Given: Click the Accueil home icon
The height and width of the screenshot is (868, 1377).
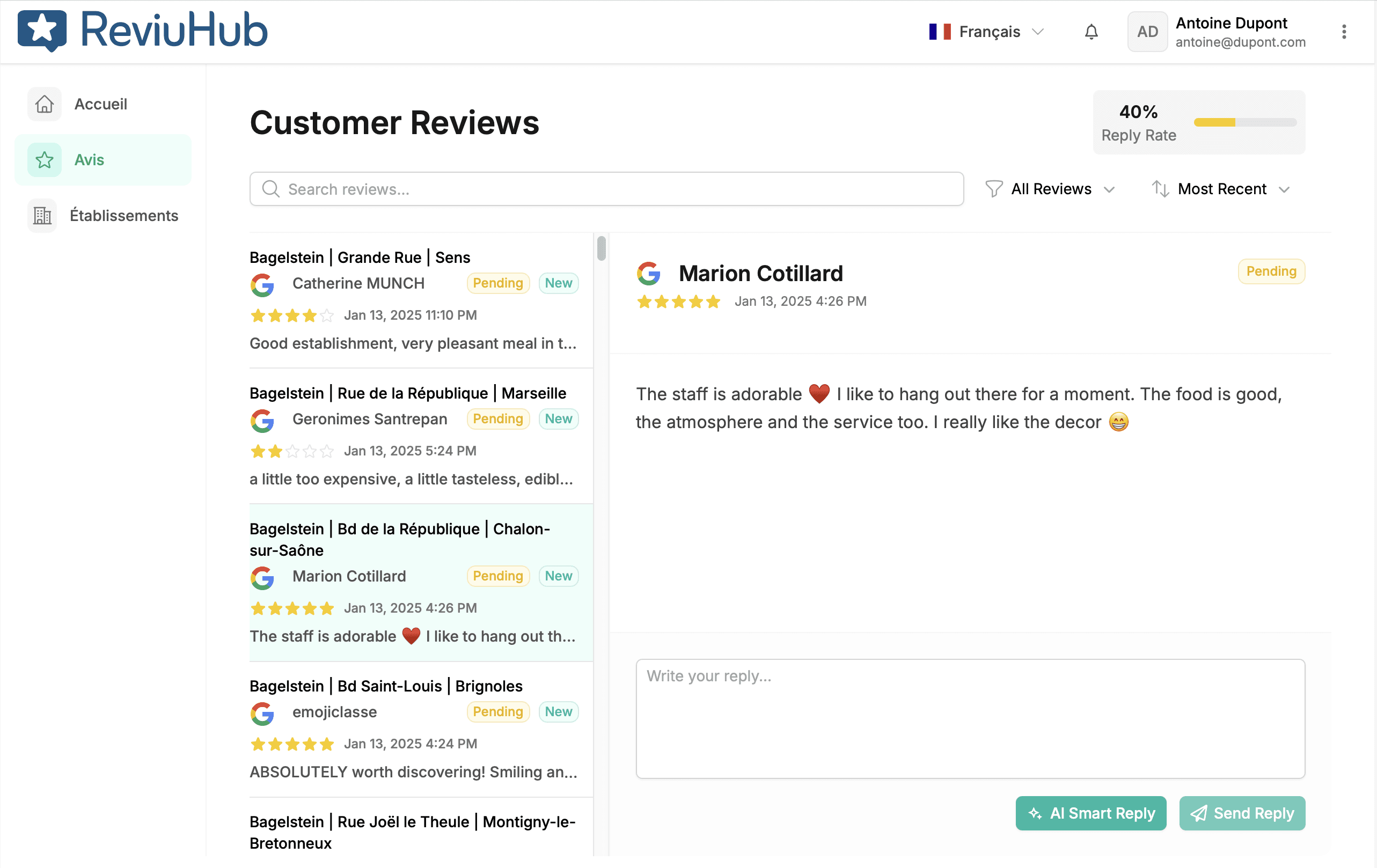Looking at the screenshot, I should point(44,104).
